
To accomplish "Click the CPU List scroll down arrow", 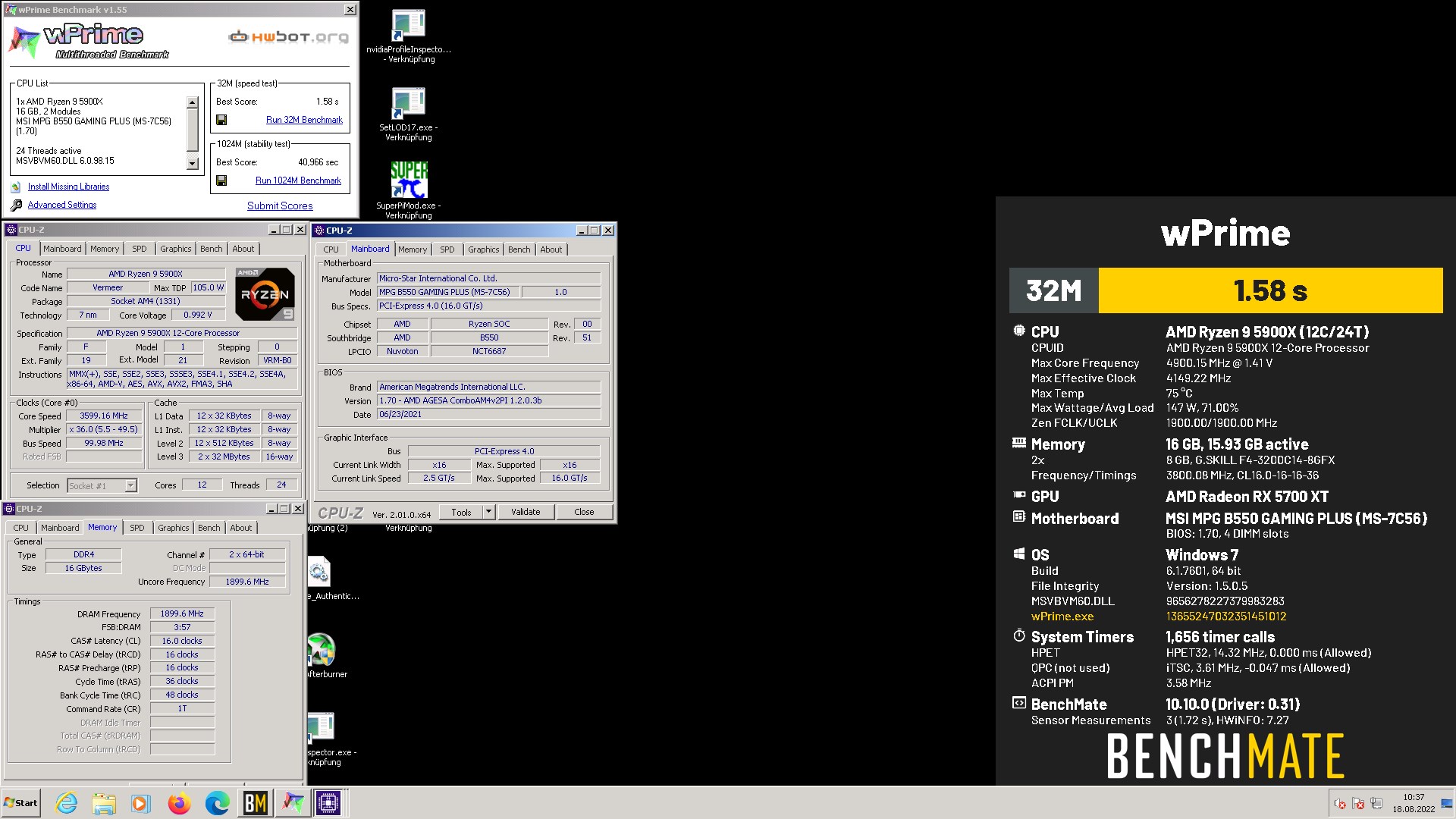I will click(192, 163).
